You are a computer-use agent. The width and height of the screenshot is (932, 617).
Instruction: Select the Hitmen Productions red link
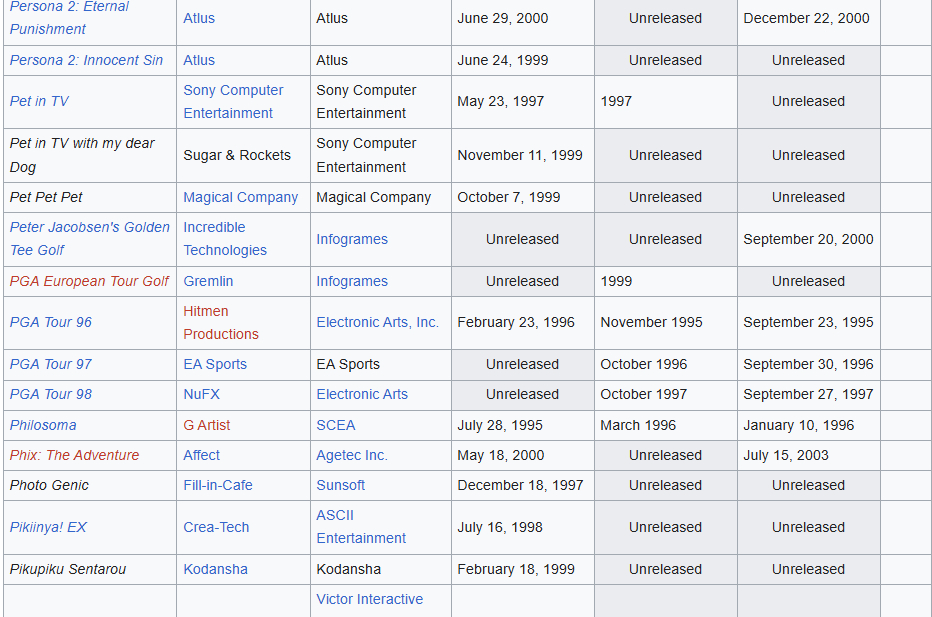pos(220,322)
